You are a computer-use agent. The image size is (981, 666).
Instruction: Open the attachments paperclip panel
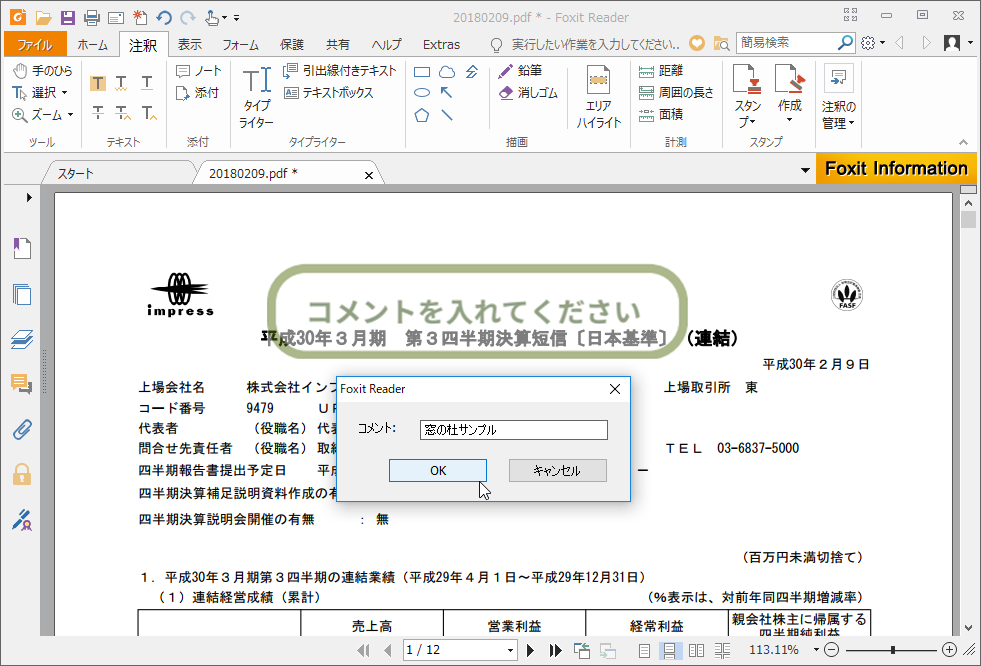pos(22,430)
